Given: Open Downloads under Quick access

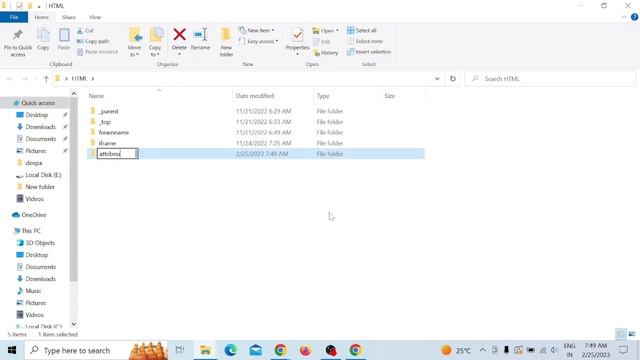Looking at the screenshot, I should coord(40,127).
